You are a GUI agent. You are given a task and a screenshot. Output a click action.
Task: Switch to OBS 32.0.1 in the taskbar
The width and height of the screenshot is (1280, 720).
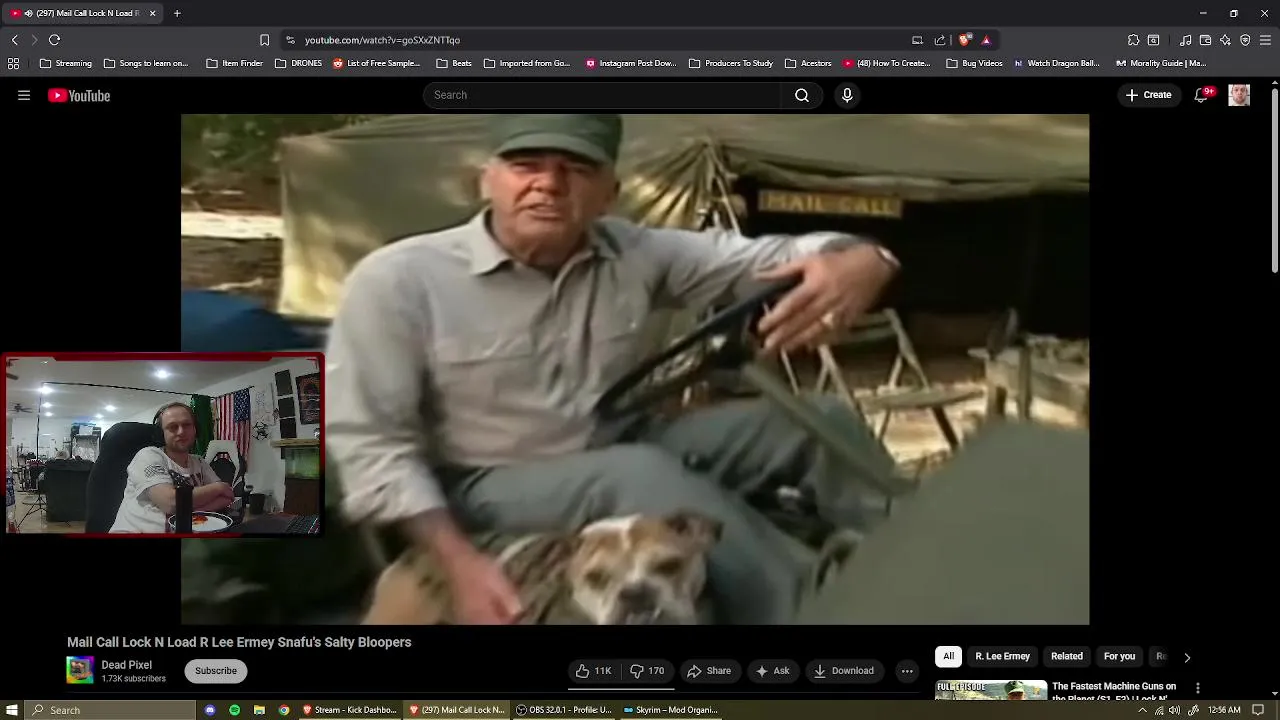click(563, 710)
